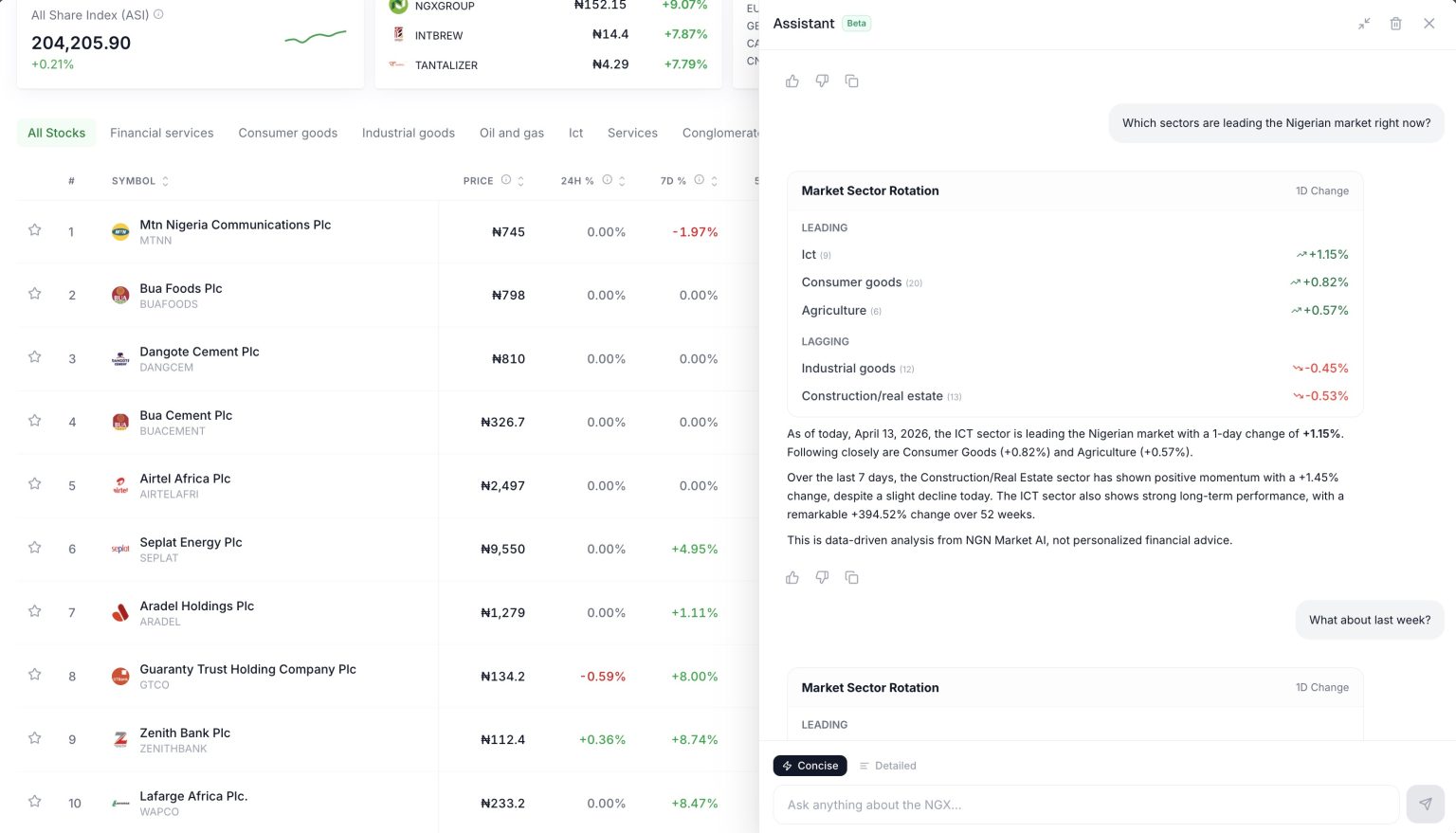Image resolution: width=1456 pixels, height=833 pixels.
Task: Sort table by the PRICE column arrows
Action: (x=520, y=181)
